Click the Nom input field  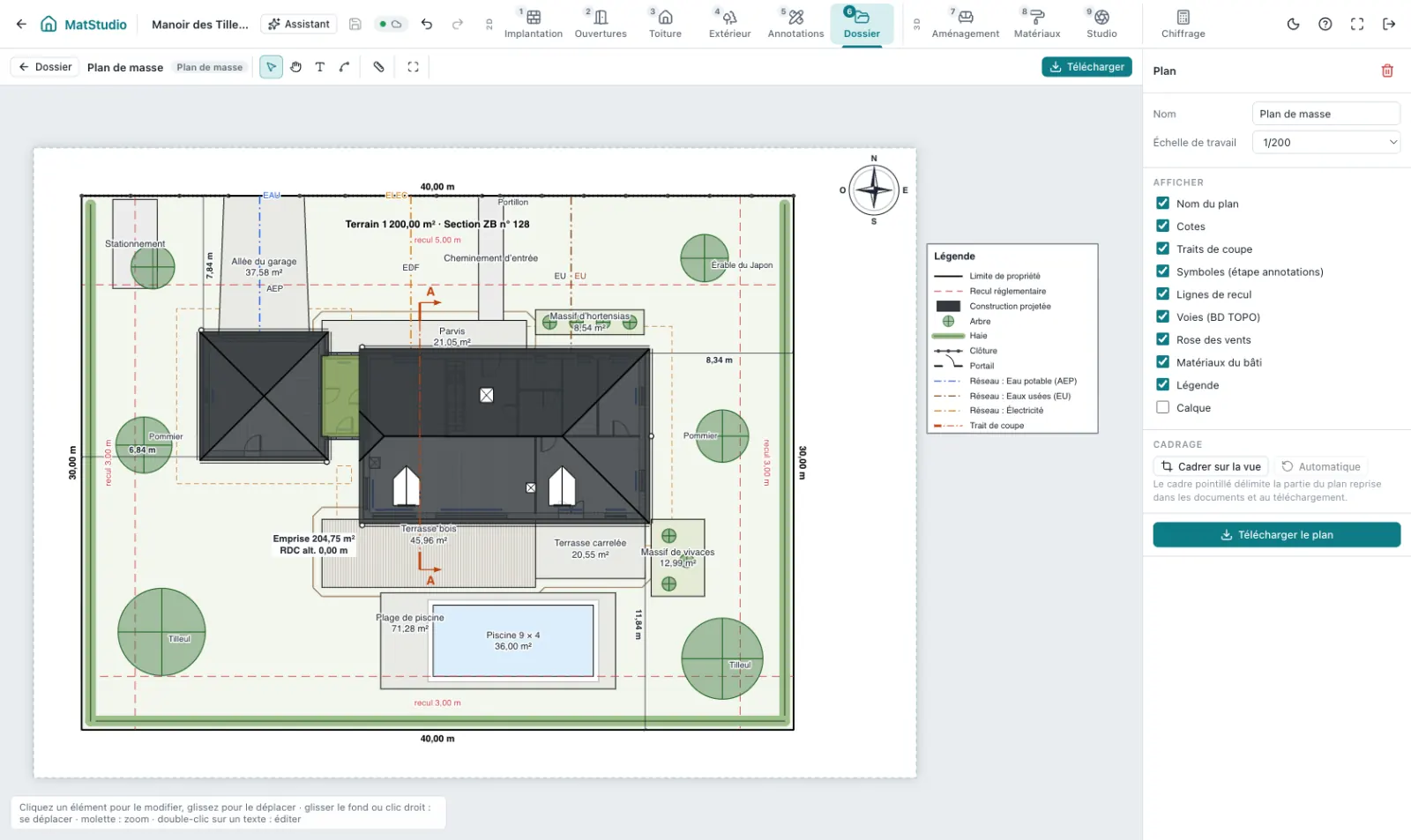(x=1325, y=114)
